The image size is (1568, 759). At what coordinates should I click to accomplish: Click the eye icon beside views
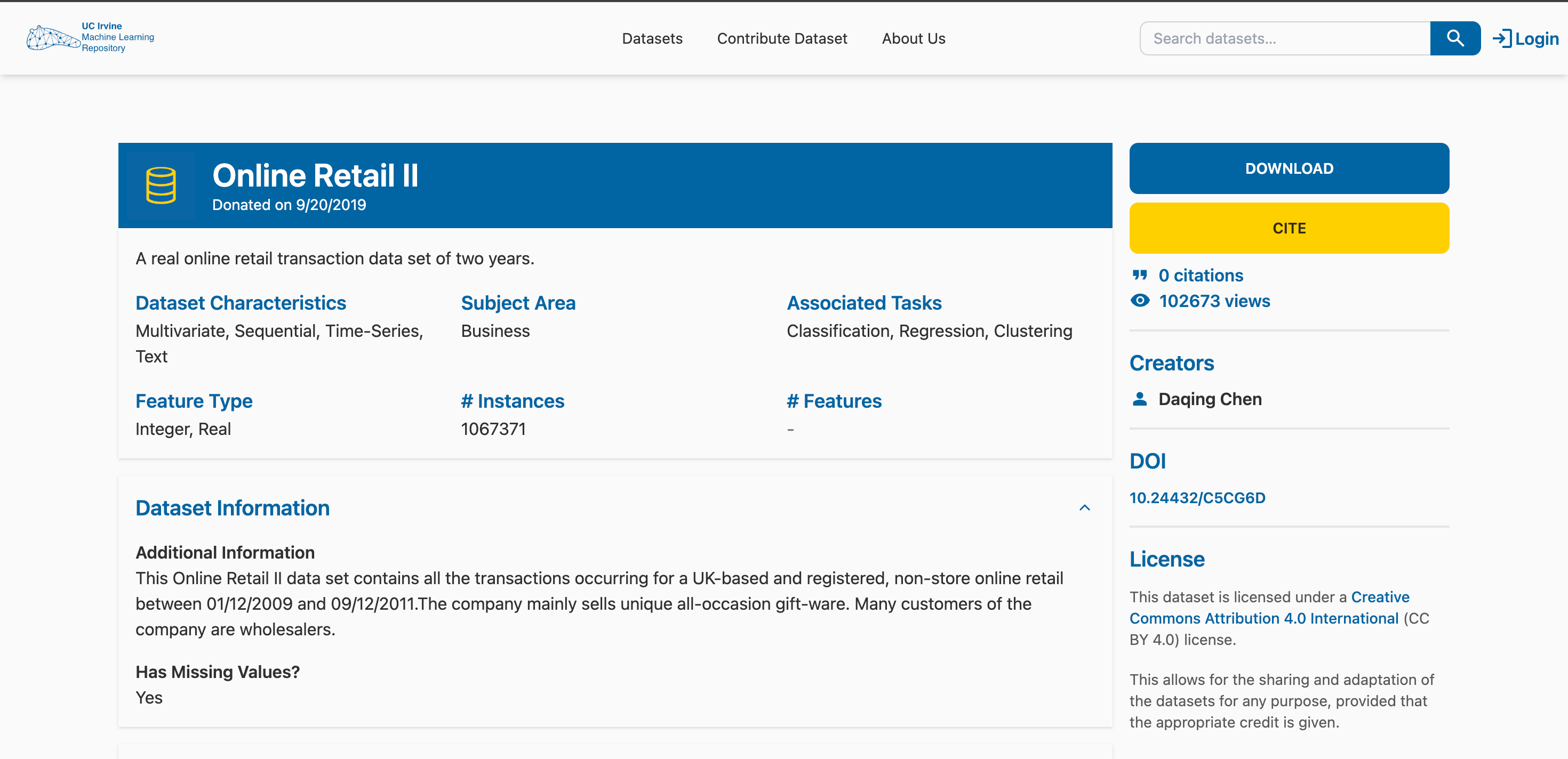1140,301
